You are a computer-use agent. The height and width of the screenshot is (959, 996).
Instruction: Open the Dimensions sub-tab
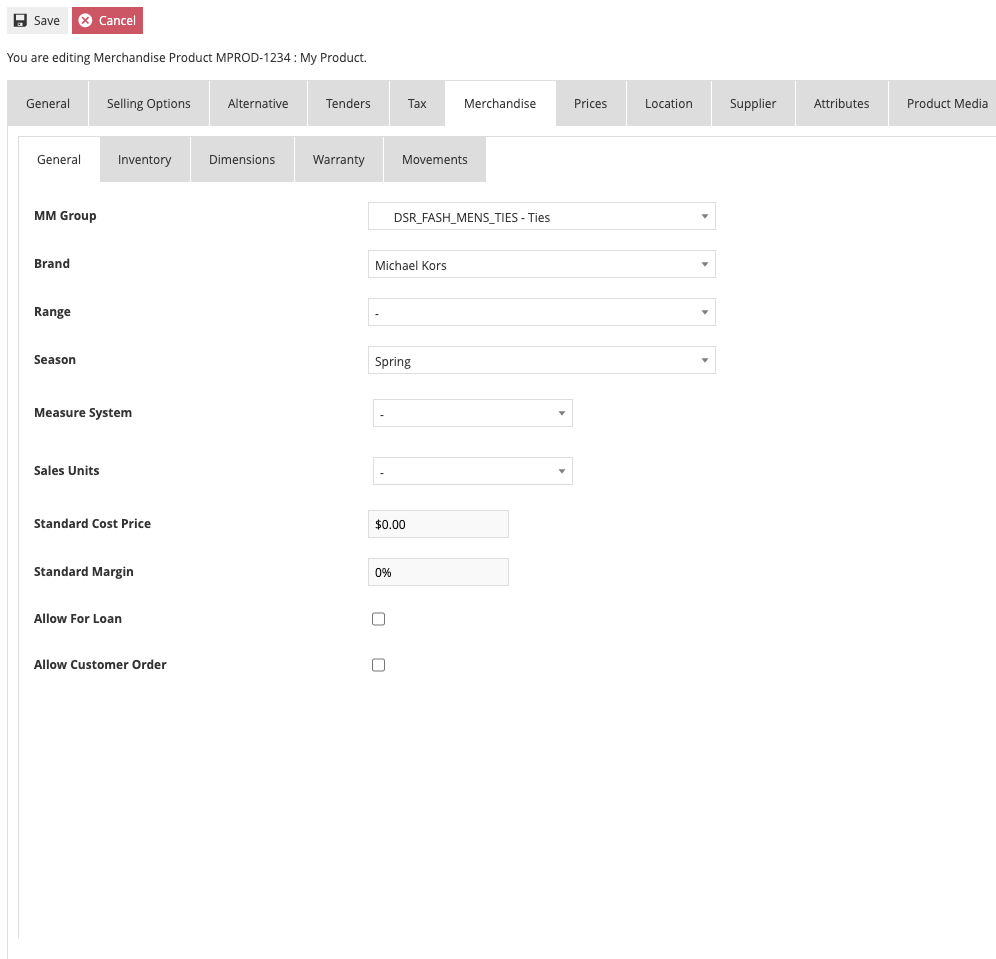coord(242,159)
